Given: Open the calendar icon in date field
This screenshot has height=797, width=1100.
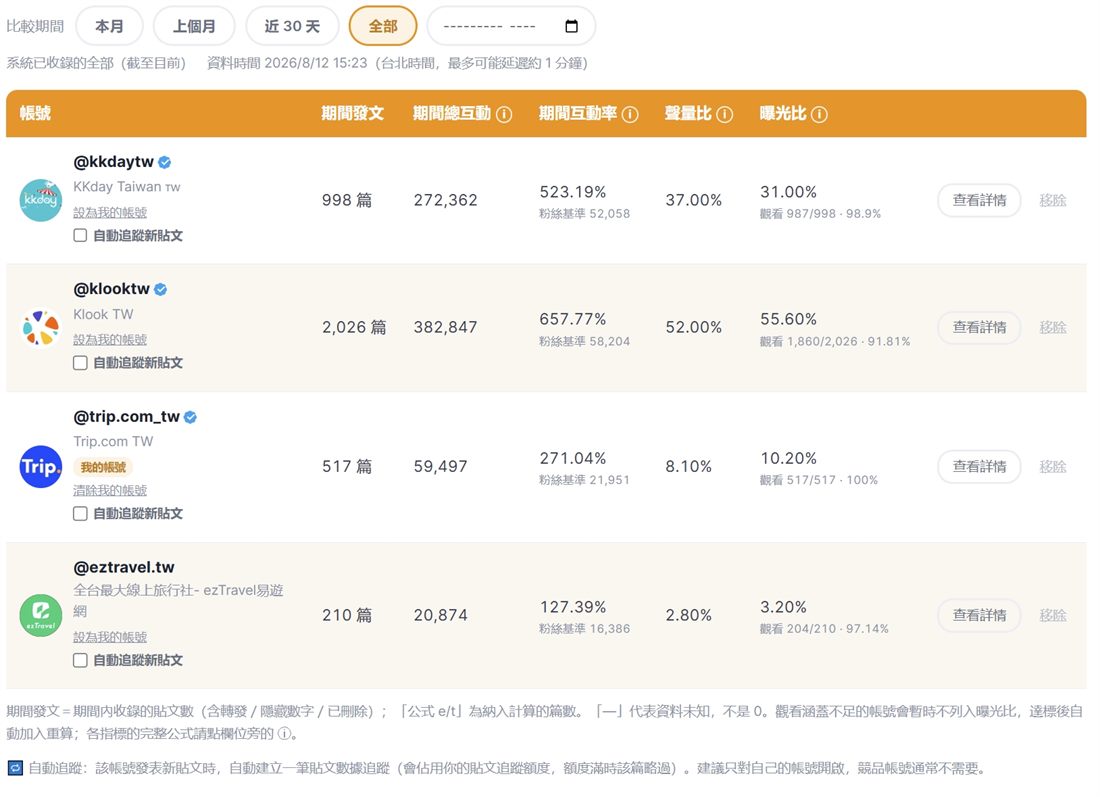Looking at the screenshot, I should click(x=571, y=26).
